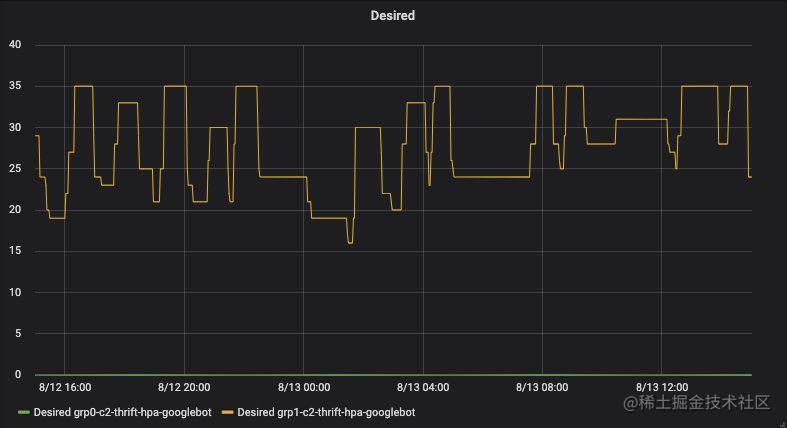Click the 30 y-axis value
787x428 pixels.
[x=15, y=127]
